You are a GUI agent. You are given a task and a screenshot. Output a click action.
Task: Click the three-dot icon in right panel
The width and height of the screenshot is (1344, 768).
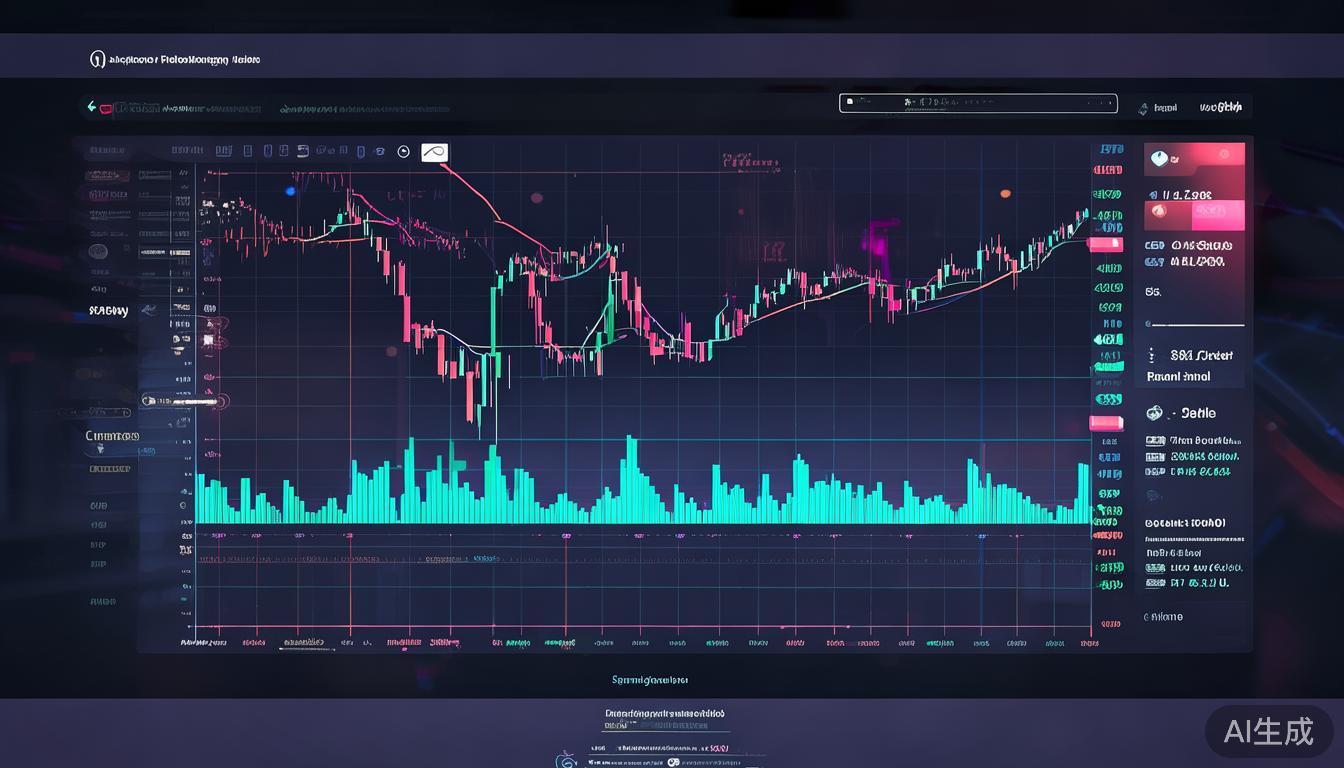pyautogui.click(x=1152, y=355)
